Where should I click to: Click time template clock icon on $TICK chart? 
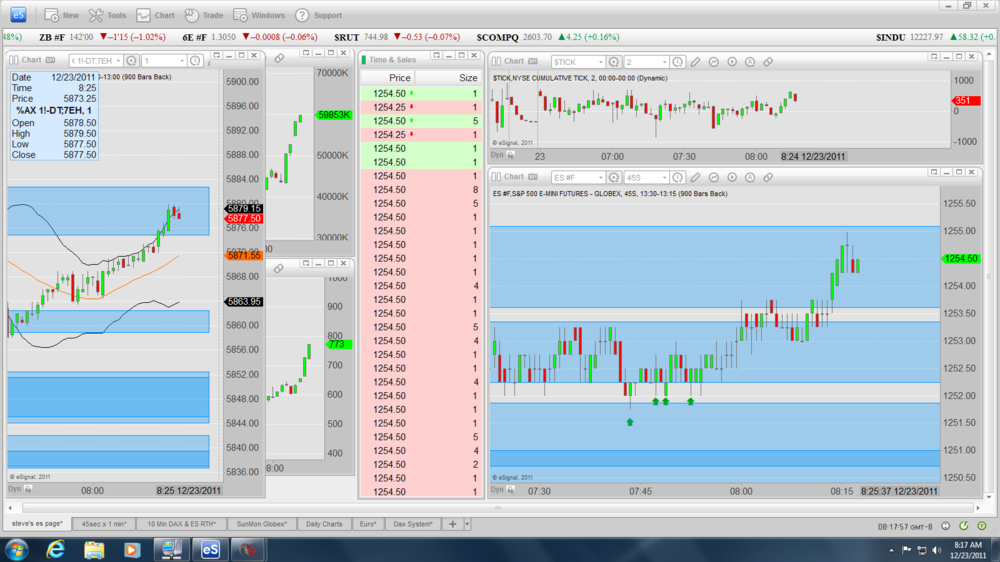[x=677, y=62]
